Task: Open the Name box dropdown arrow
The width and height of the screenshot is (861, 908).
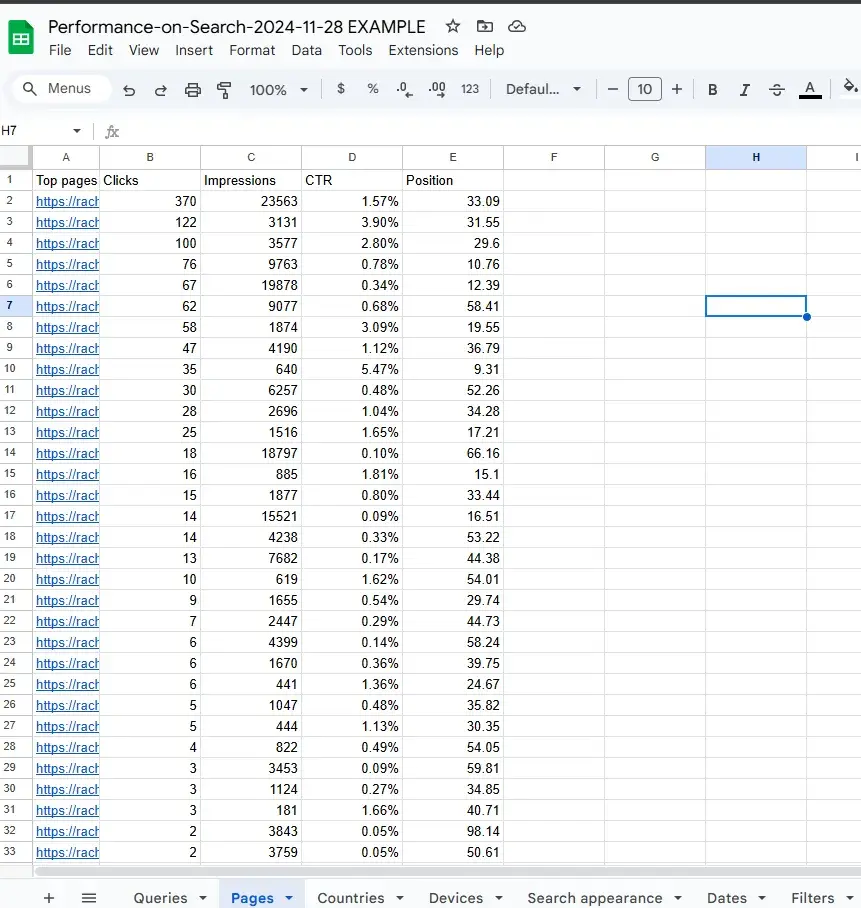Action: [76, 131]
